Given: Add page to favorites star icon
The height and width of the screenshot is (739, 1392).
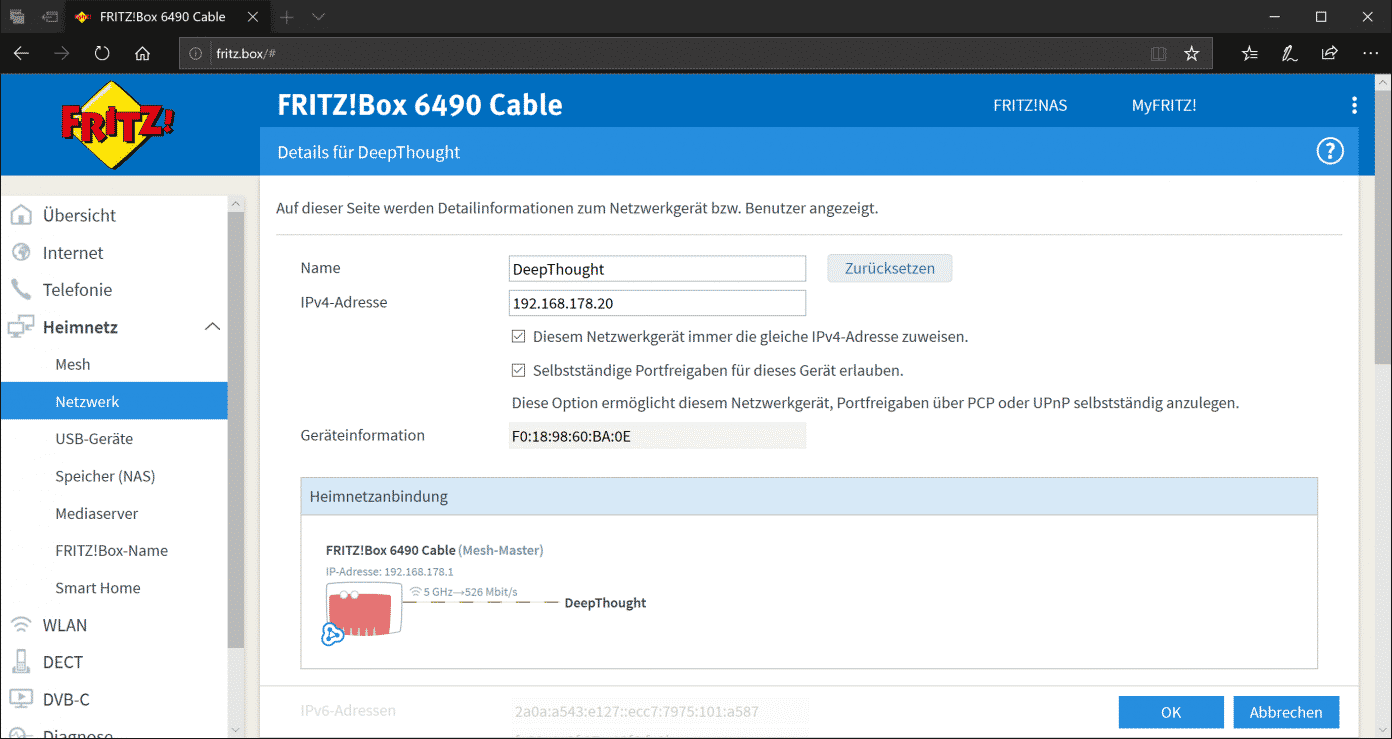Looking at the screenshot, I should coord(1191,54).
